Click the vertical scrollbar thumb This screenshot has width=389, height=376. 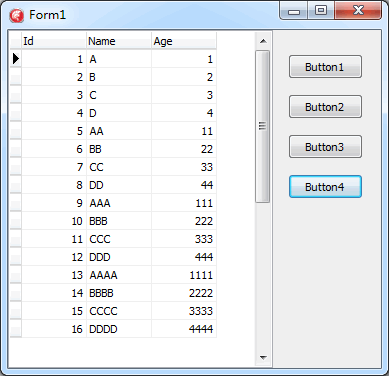pyautogui.click(x=263, y=126)
